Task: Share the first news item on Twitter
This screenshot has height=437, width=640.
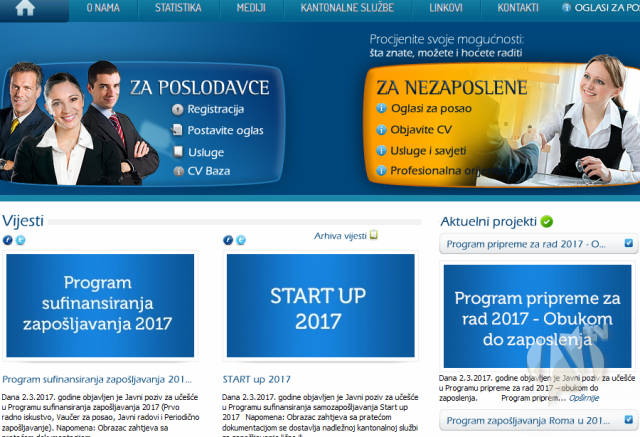Action: (20, 240)
